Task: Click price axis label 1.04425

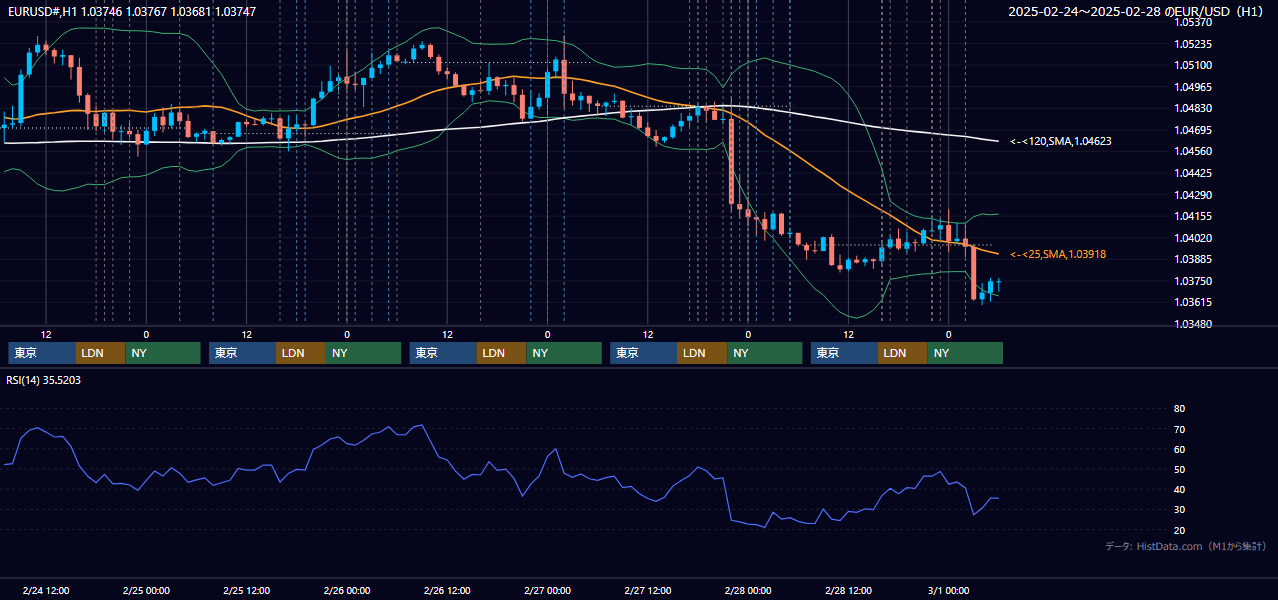Action: click(x=1193, y=173)
